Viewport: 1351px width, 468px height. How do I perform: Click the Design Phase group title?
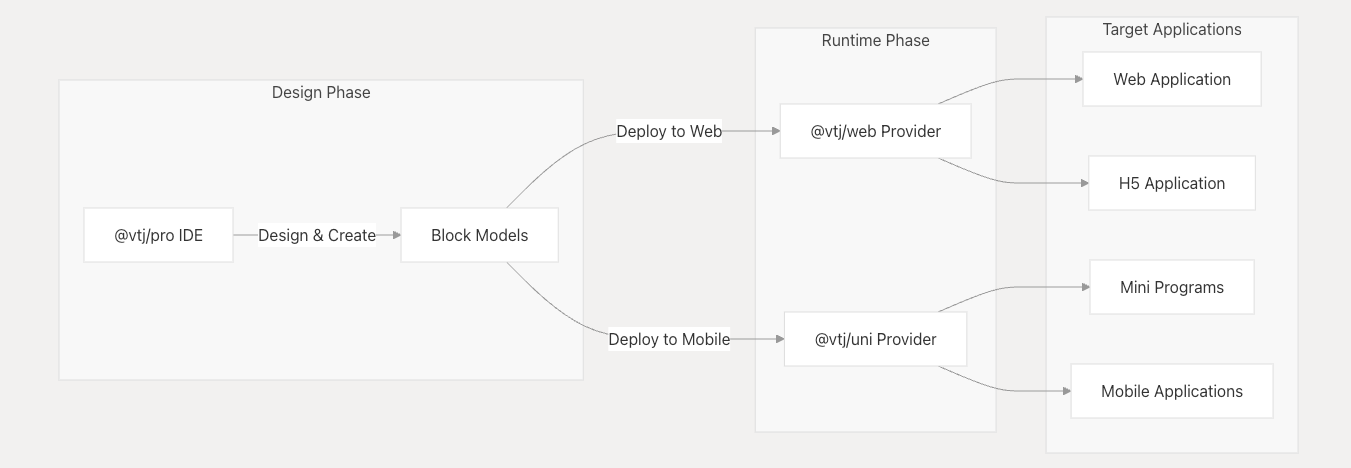tap(321, 93)
